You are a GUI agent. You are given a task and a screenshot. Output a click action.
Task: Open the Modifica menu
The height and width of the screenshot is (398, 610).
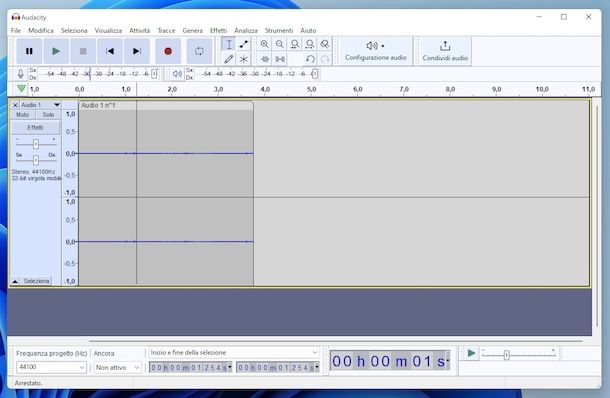tap(41, 30)
